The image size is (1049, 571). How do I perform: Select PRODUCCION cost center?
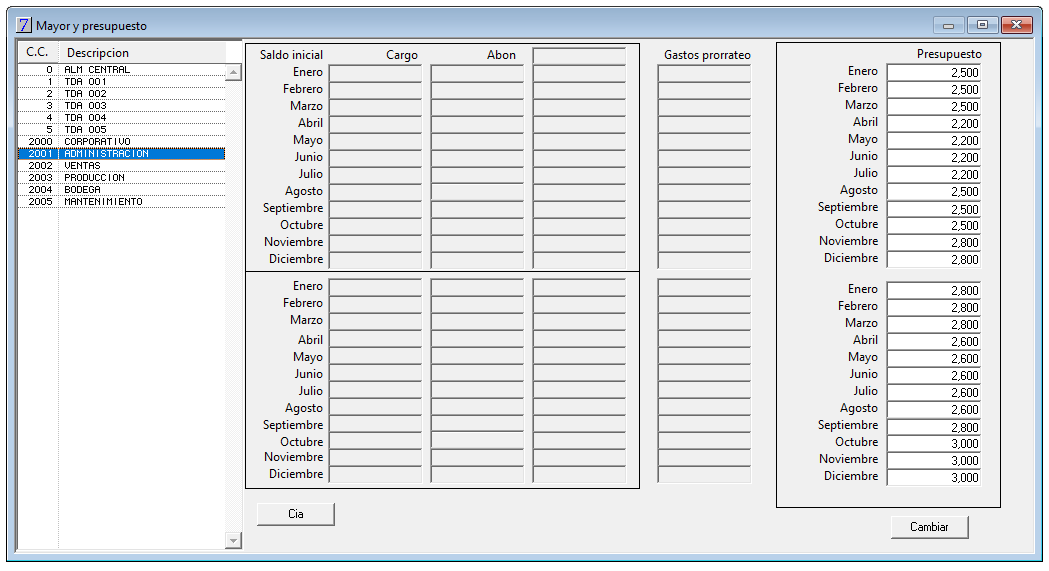(121, 178)
